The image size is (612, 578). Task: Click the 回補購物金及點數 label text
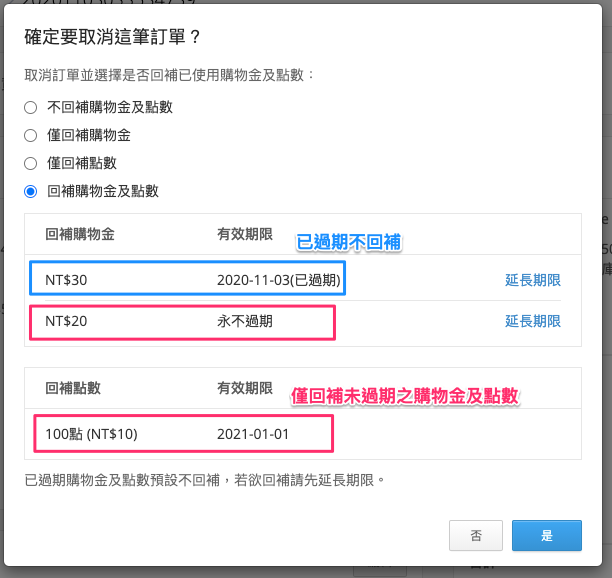point(103,192)
